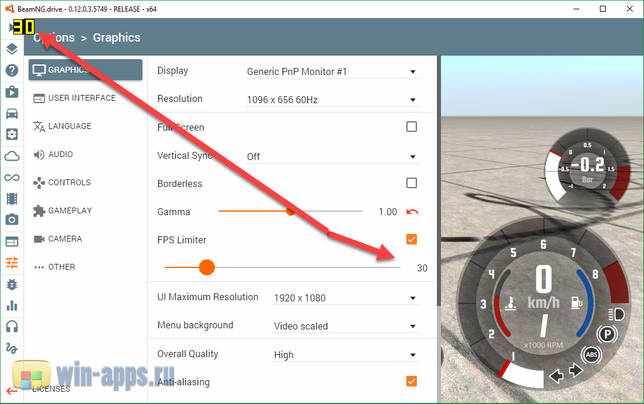Expand the Vertical Sync dropdown
This screenshot has width=644, height=404.
click(332, 156)
